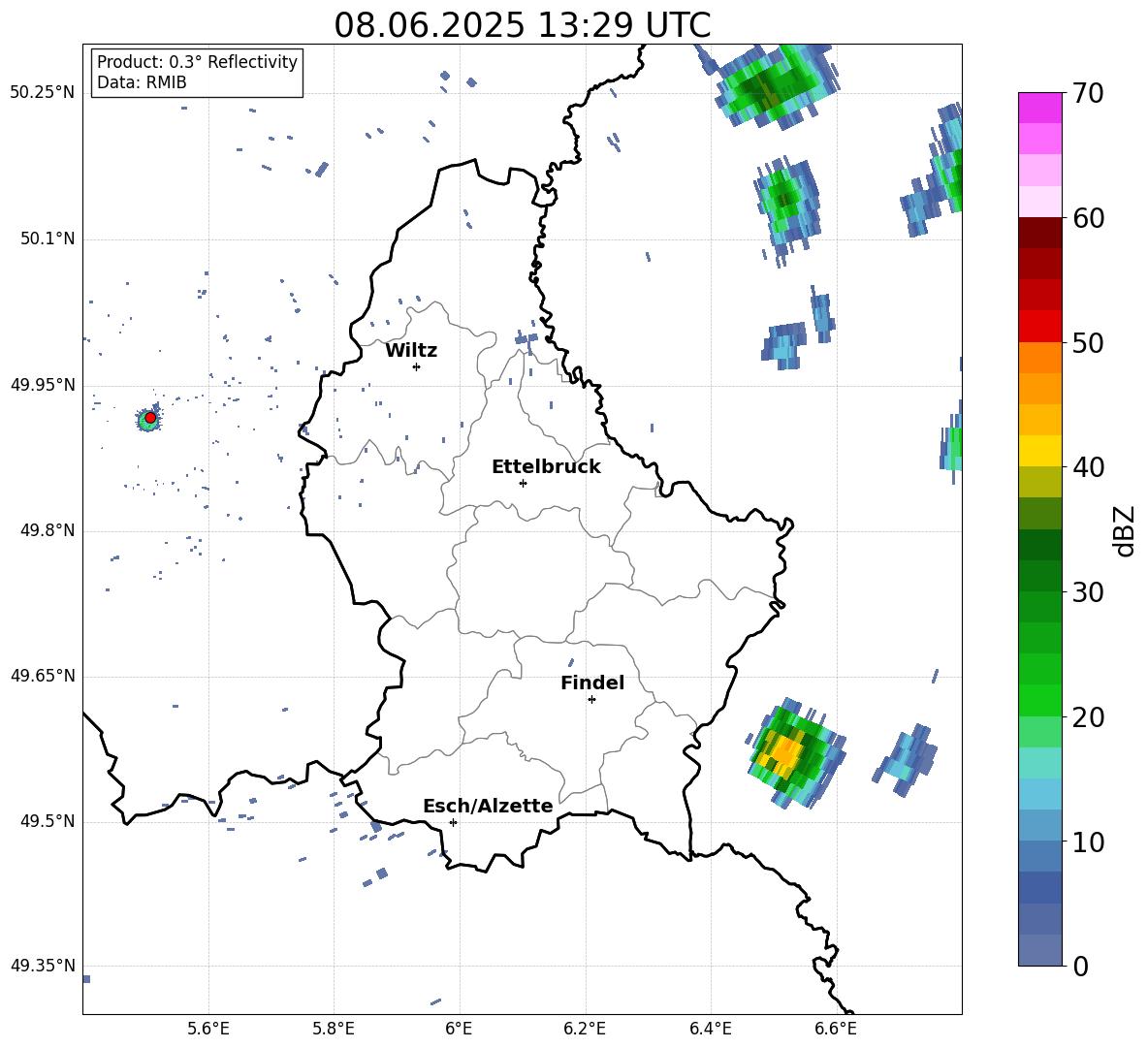Click the 49.8°N latitude label
1148x1048 pixels.
48,530
